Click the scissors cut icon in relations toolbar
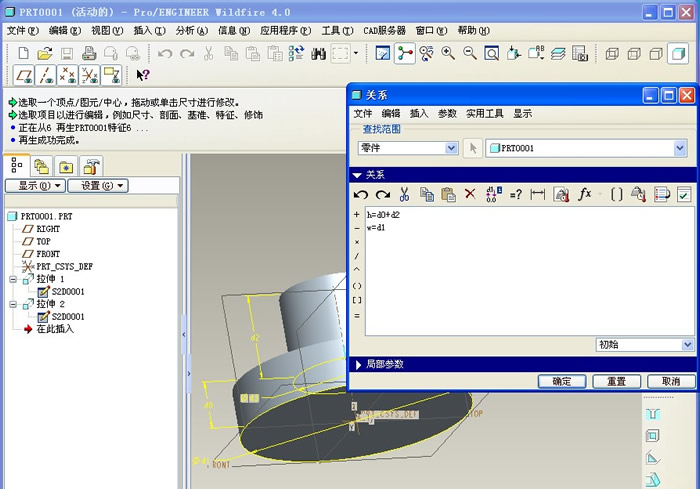This screenshot has width=700, height=489. [404, 194]
